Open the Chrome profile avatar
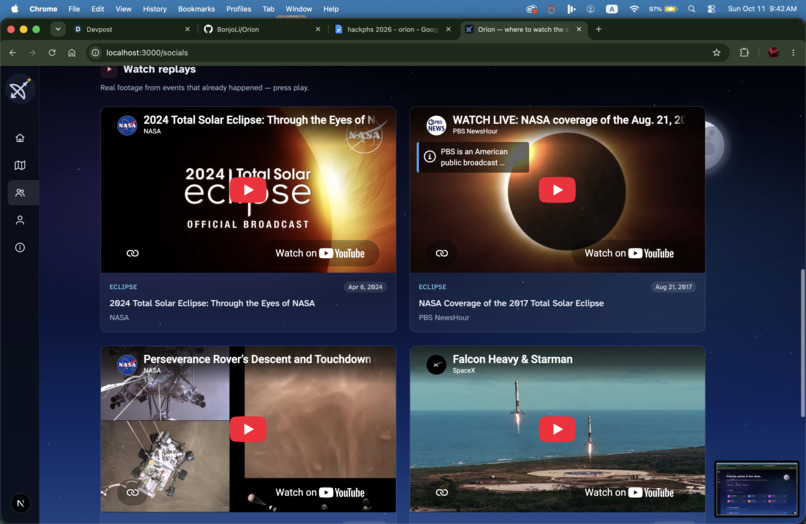Image resolution: width=806 pixels, height=524 pixels. coord(774,52)
